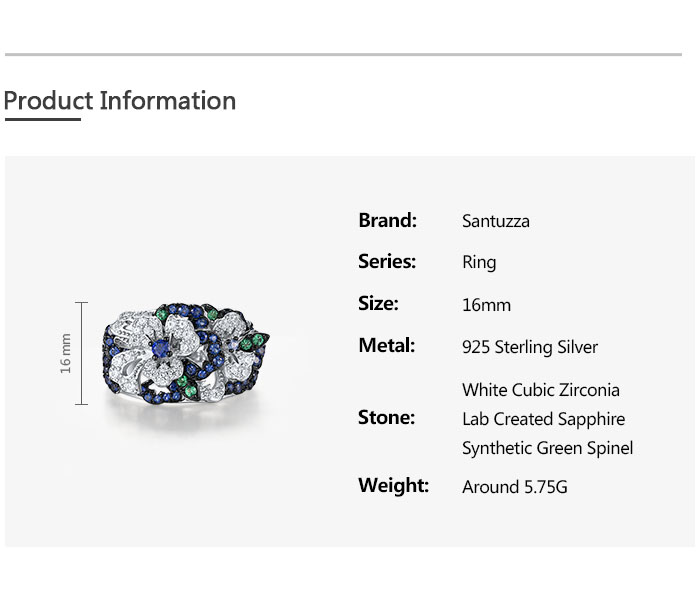The width and height of the screenshot is (700, 607).
Task: Select the Metal label
Action: click(x=386, y=346)
